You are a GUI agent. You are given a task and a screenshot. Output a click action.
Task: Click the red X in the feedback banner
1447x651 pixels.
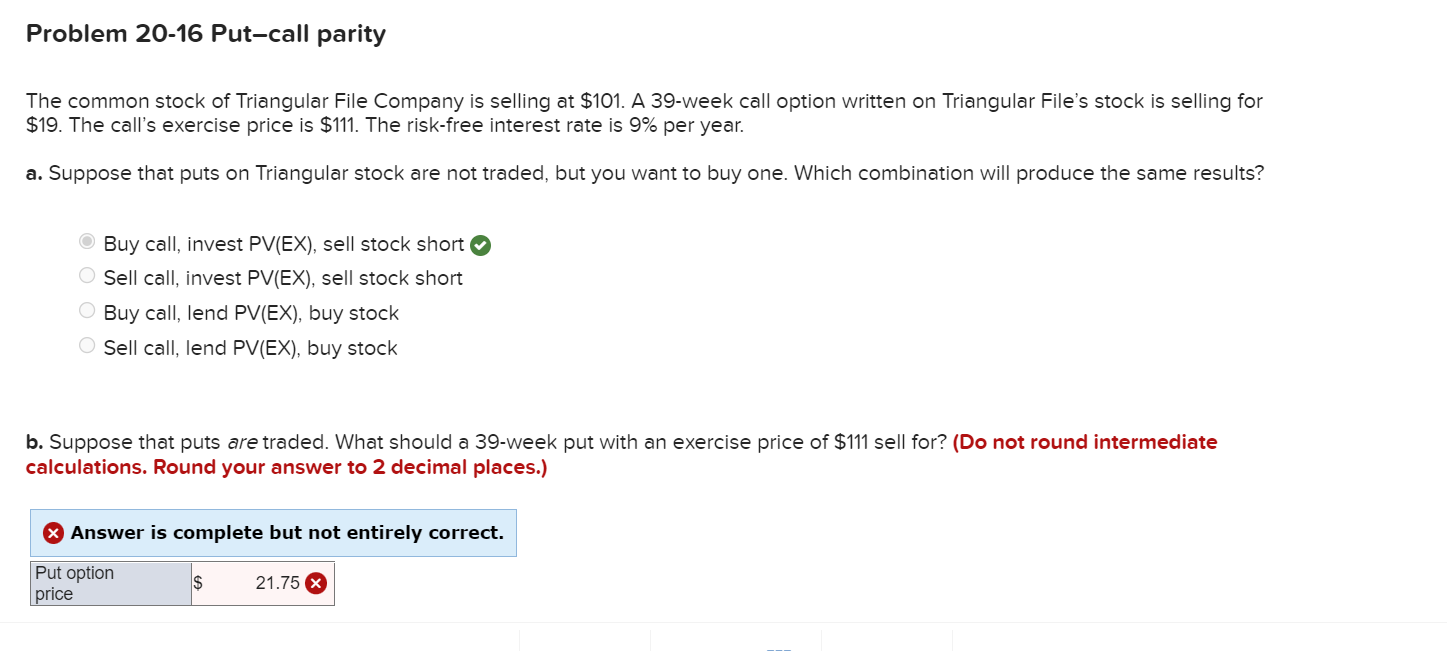(x=53, y=532)
